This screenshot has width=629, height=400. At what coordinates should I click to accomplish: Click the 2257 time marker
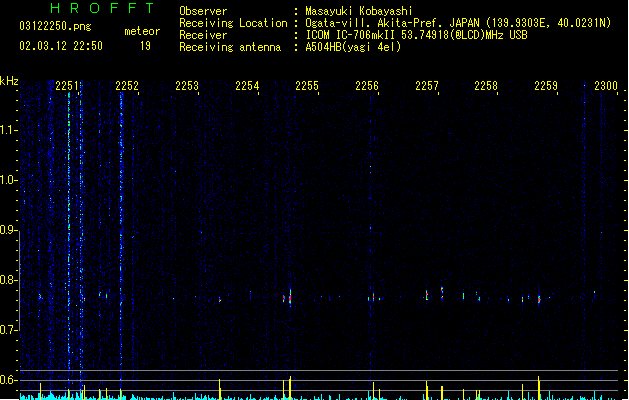(427, 86)
